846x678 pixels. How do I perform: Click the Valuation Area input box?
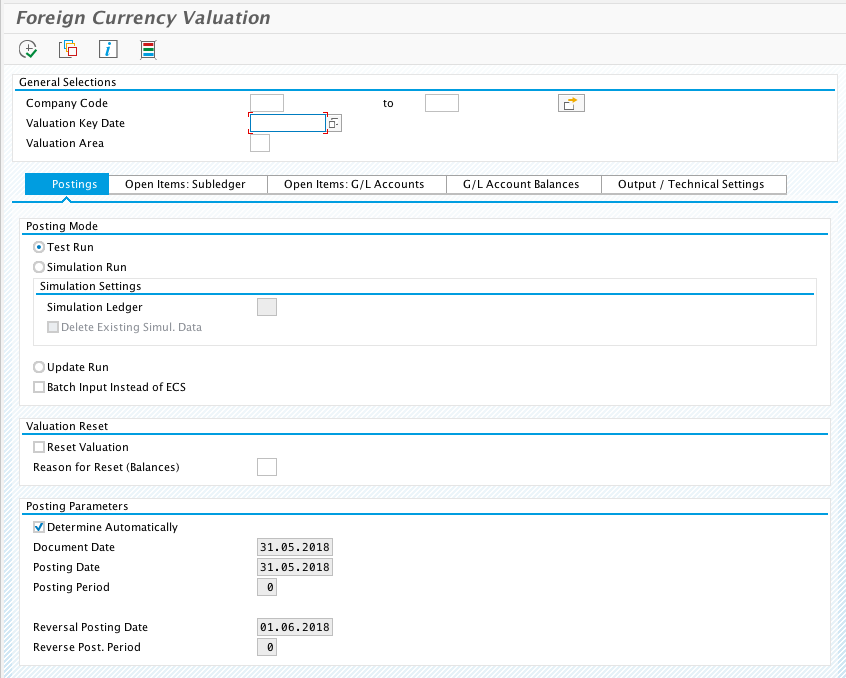pyautogui.click(x=260, y=143)
